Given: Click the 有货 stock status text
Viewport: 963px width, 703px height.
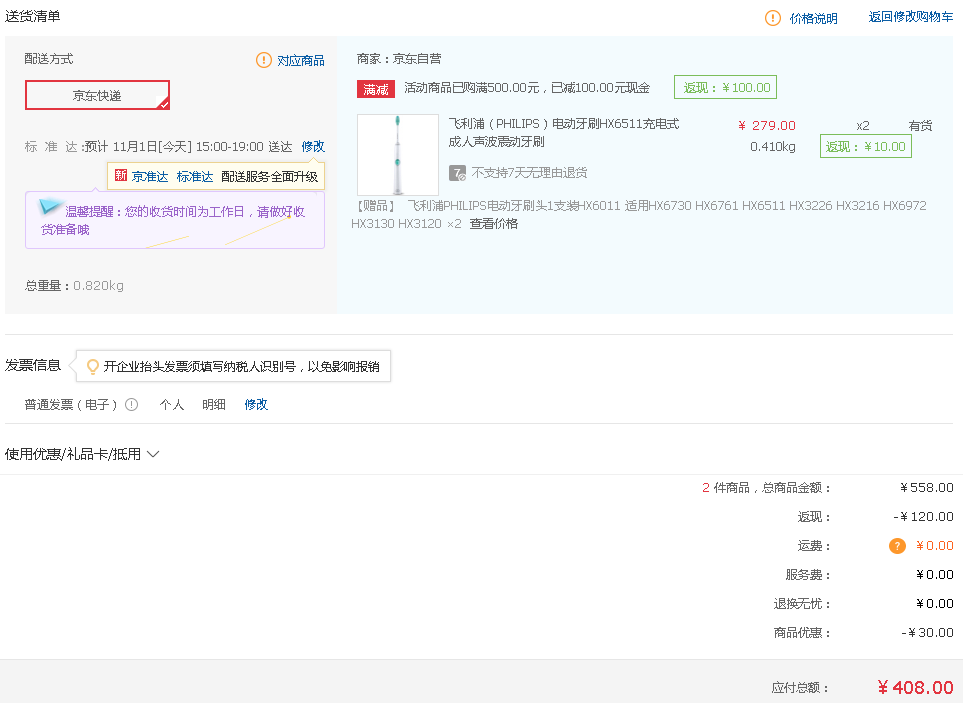Looking at the screenshot, I should click(921, 126).
